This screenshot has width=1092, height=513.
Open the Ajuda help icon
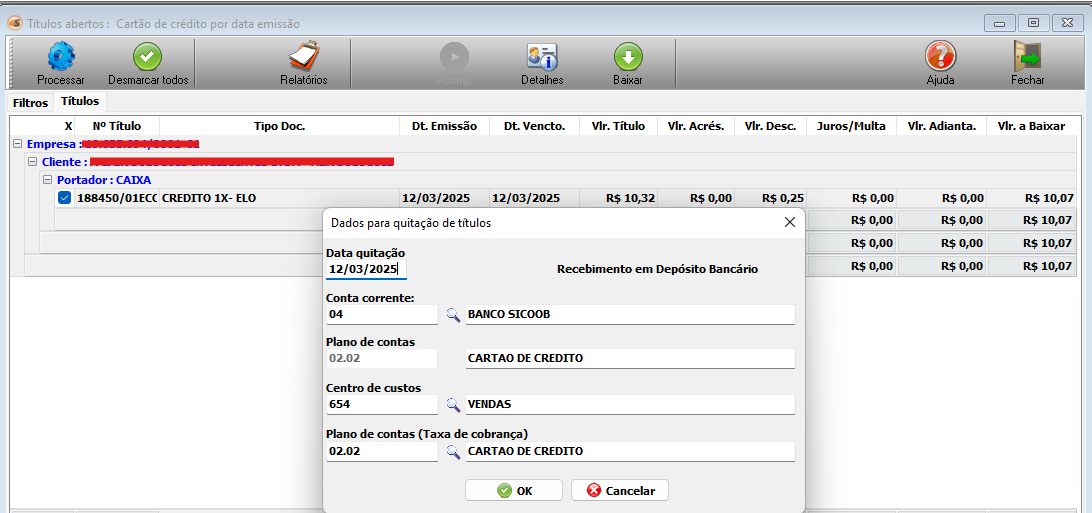(x=940, y=57)
